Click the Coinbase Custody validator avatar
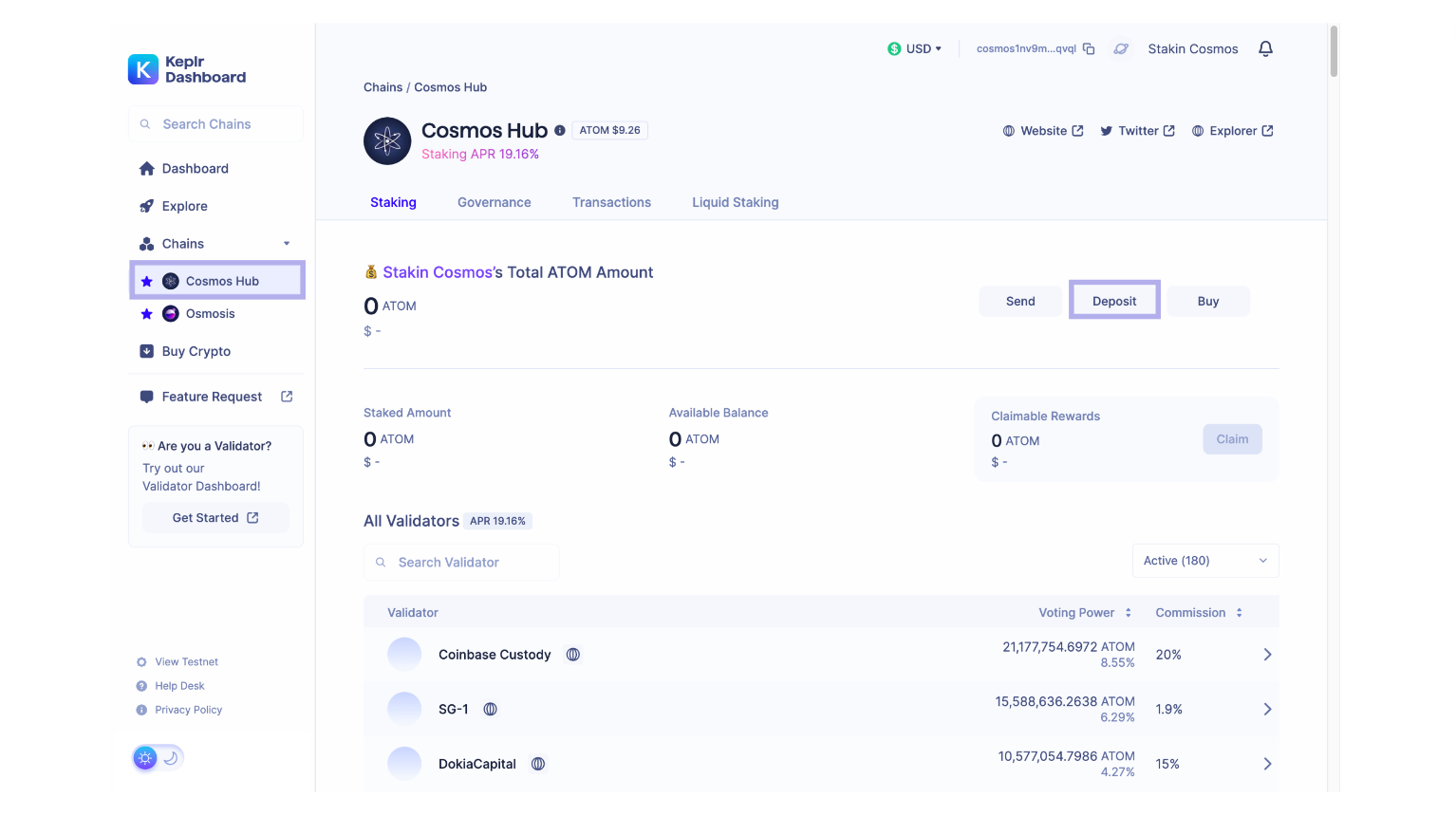The height and width of the screenshot is (816, 1456). tap(404, 655)
